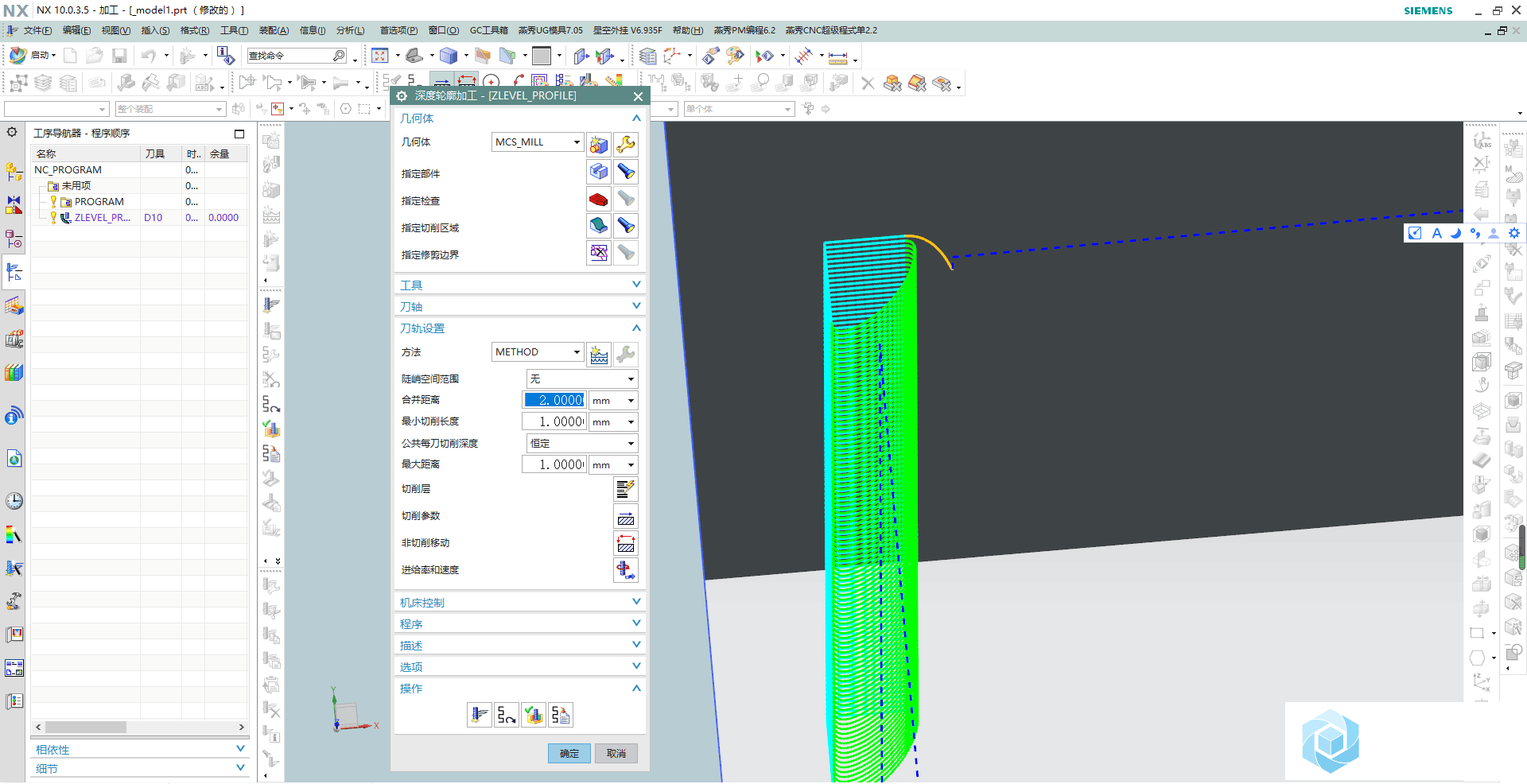Image resolution: width=1527 pixels, height=784 pixels.
Task: Open the 帮助(H) menu
Action: pos(688,30)
